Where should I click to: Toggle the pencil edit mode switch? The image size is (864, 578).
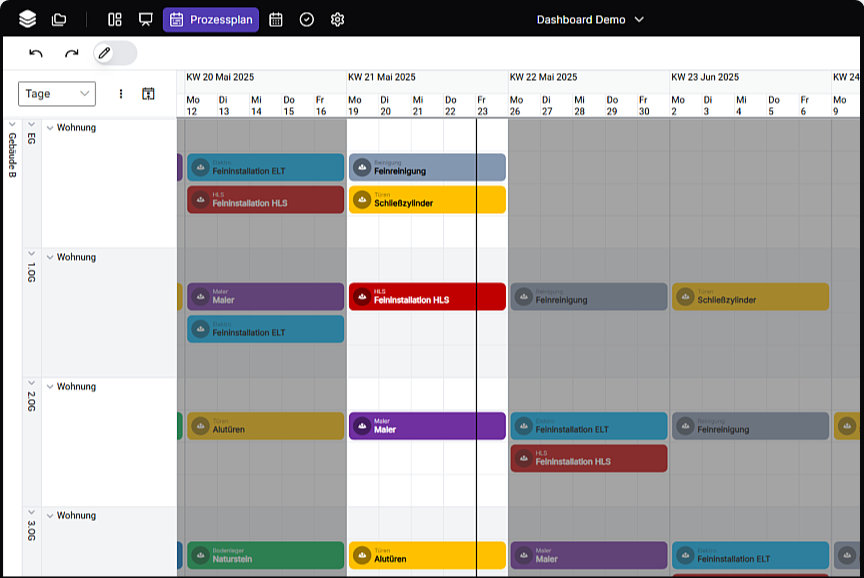point(114,53)
